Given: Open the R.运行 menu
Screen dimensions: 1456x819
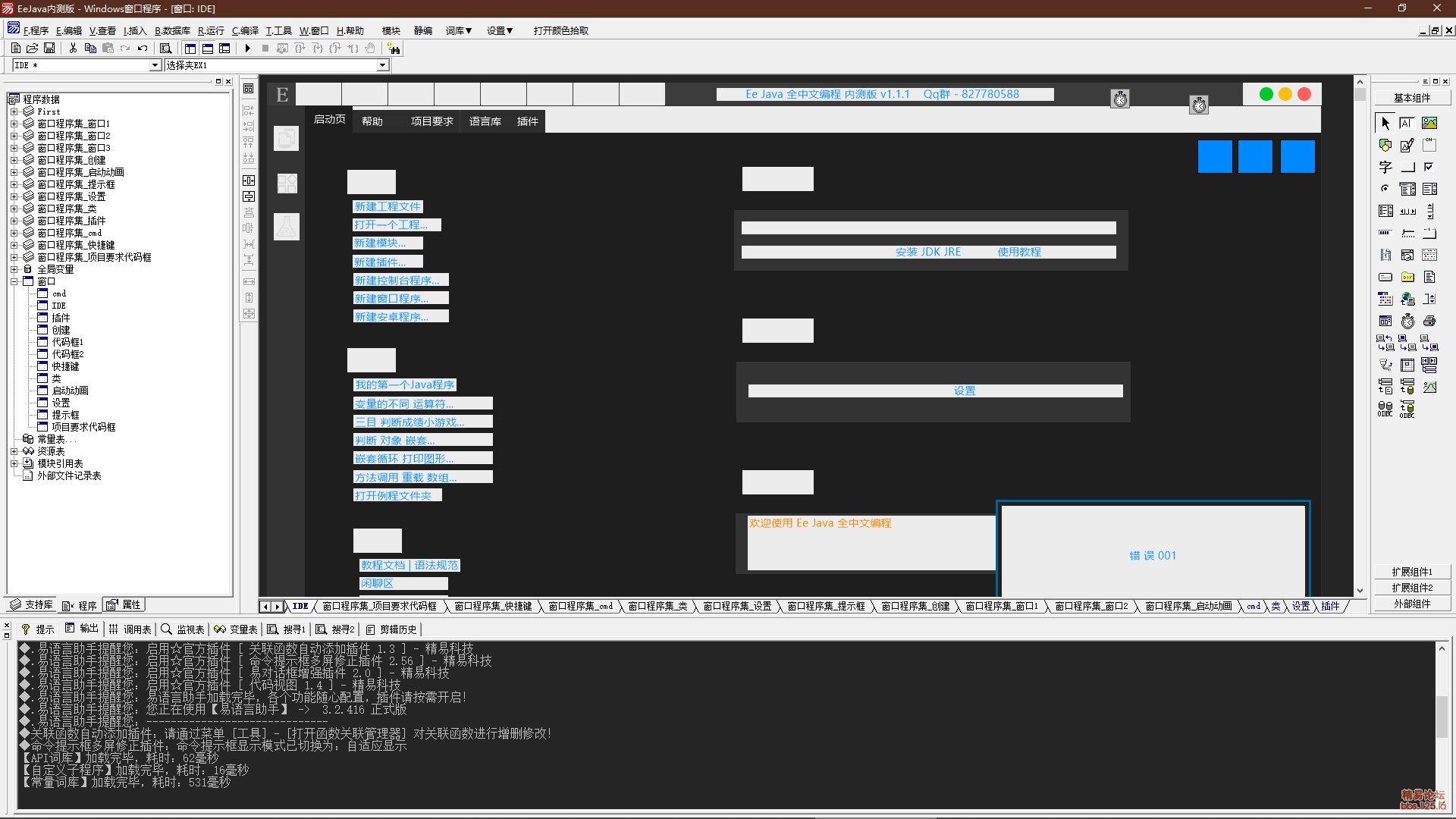Looking at the screenshot, I should tap(211, 31).
